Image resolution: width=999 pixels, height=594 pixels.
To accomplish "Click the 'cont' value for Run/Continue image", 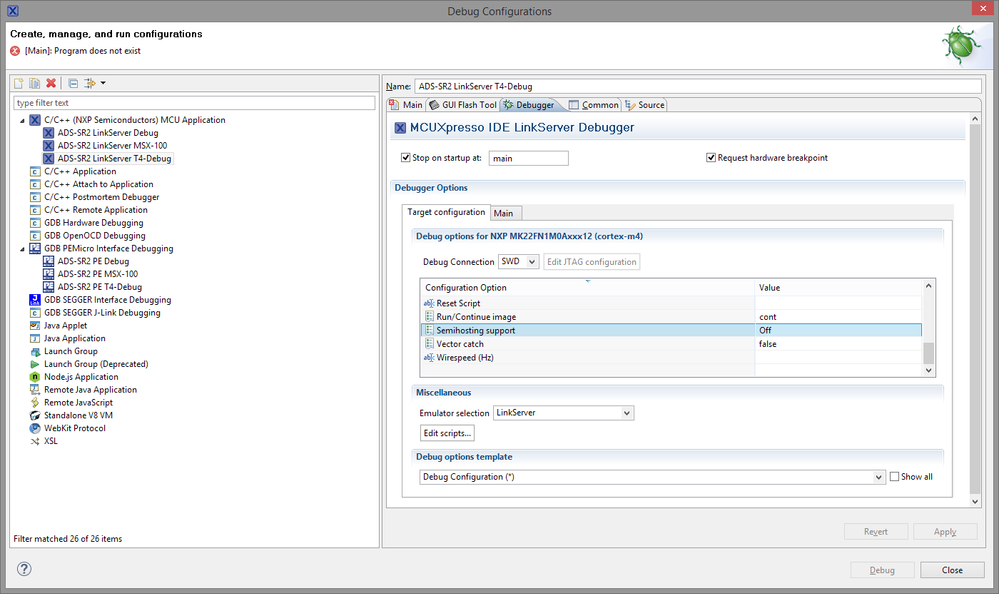I will coord(768,317).
